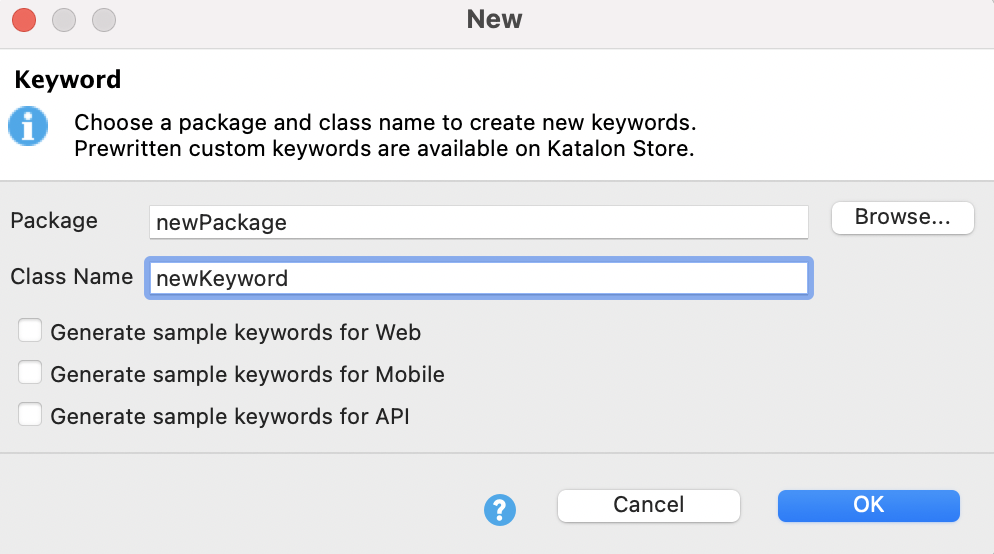This screenshot has width=994, height=554.
Task: Click the gray zoom window button
Action: (103, 20)
